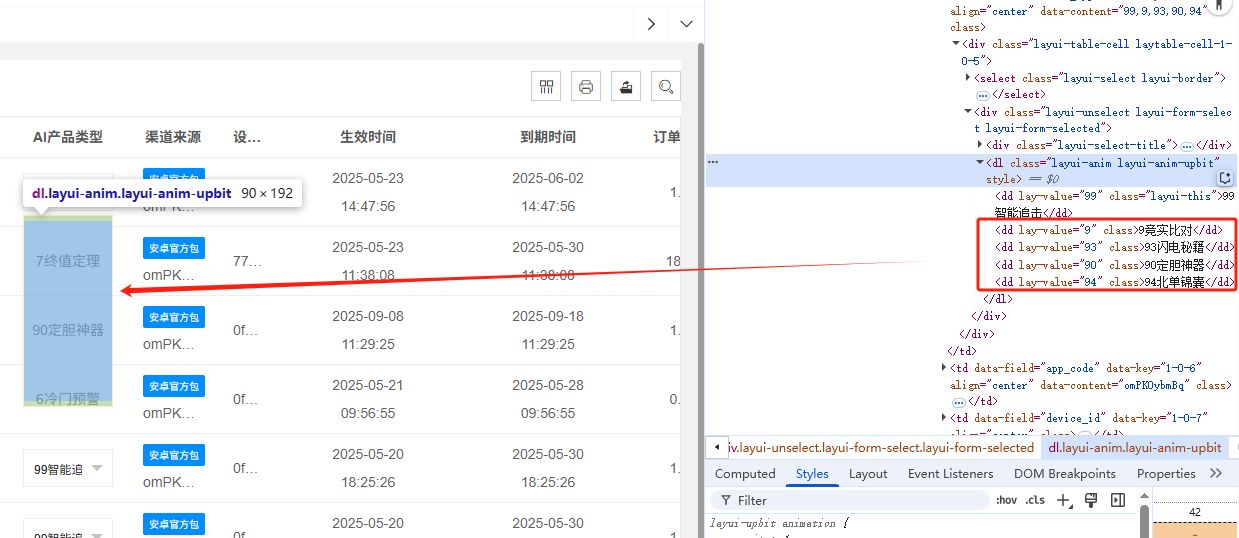This screenshot has width=1239, height=538.
Task: Expand the ellipsis inside layui-select-title div
Action: tap(1187, 146)
